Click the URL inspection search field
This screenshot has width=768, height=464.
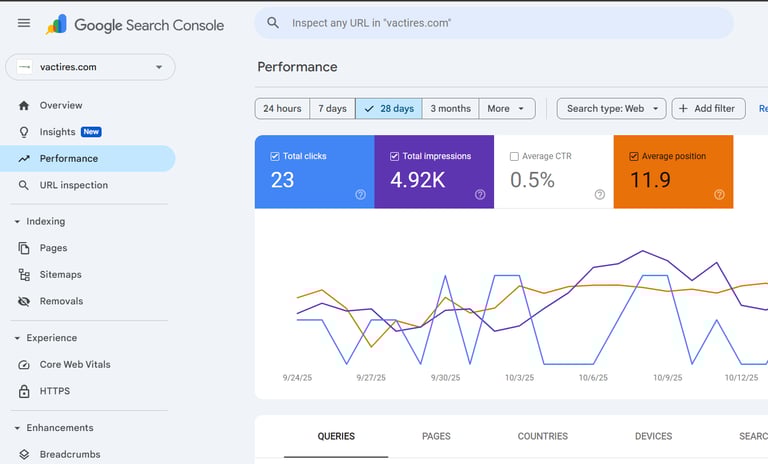tap(500, 23)
